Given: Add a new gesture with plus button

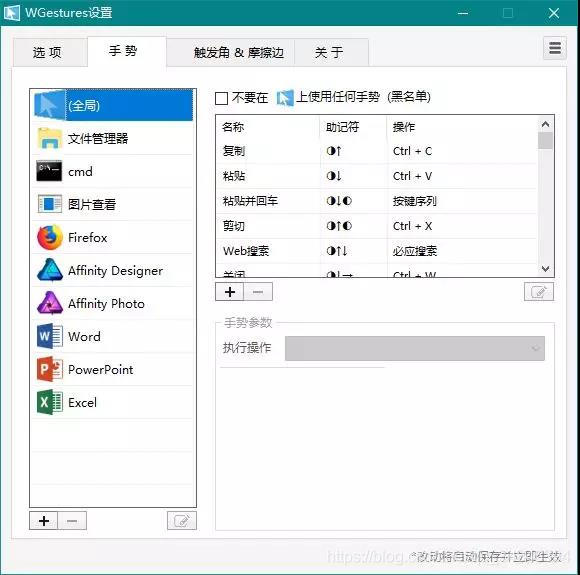Looking at the screenshot, I should click(x=230, y=292).
